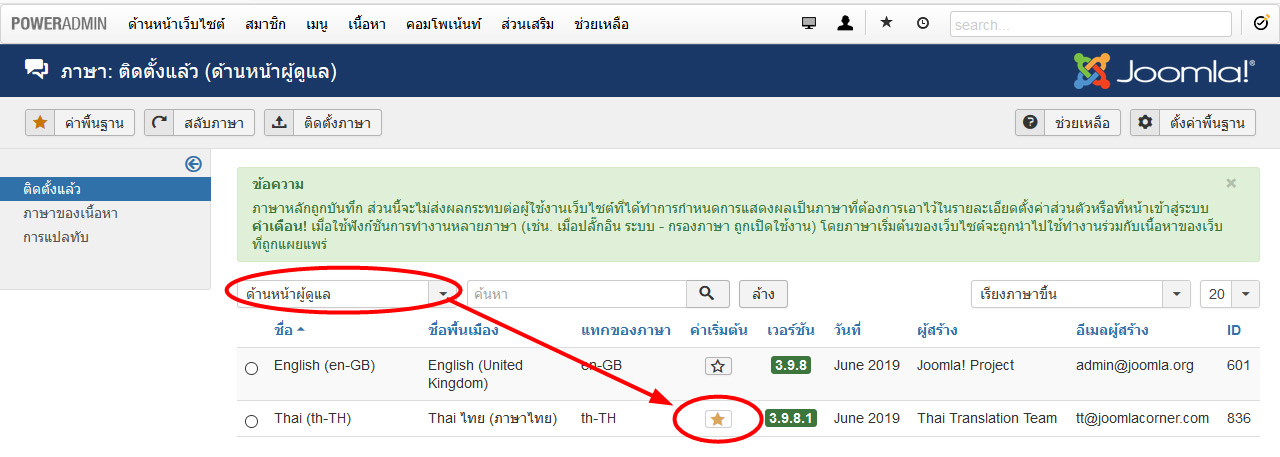Select ภาษาของเนื้อหา in the sidebar
The width and height of the screenshot is (1280, 457).
point(71,213)
